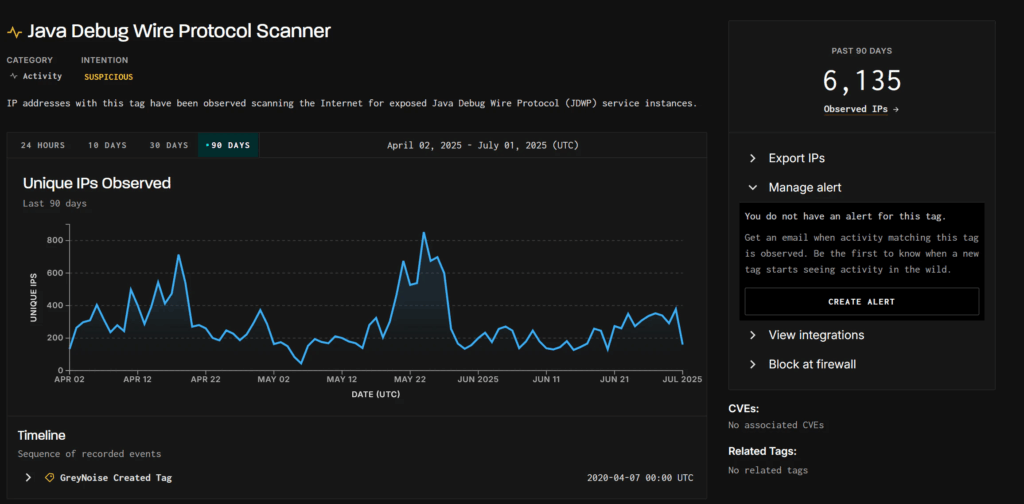The image size is (1024, 504).
Task: Click the PAST 90 DAYS label
Action: (861, 50)
